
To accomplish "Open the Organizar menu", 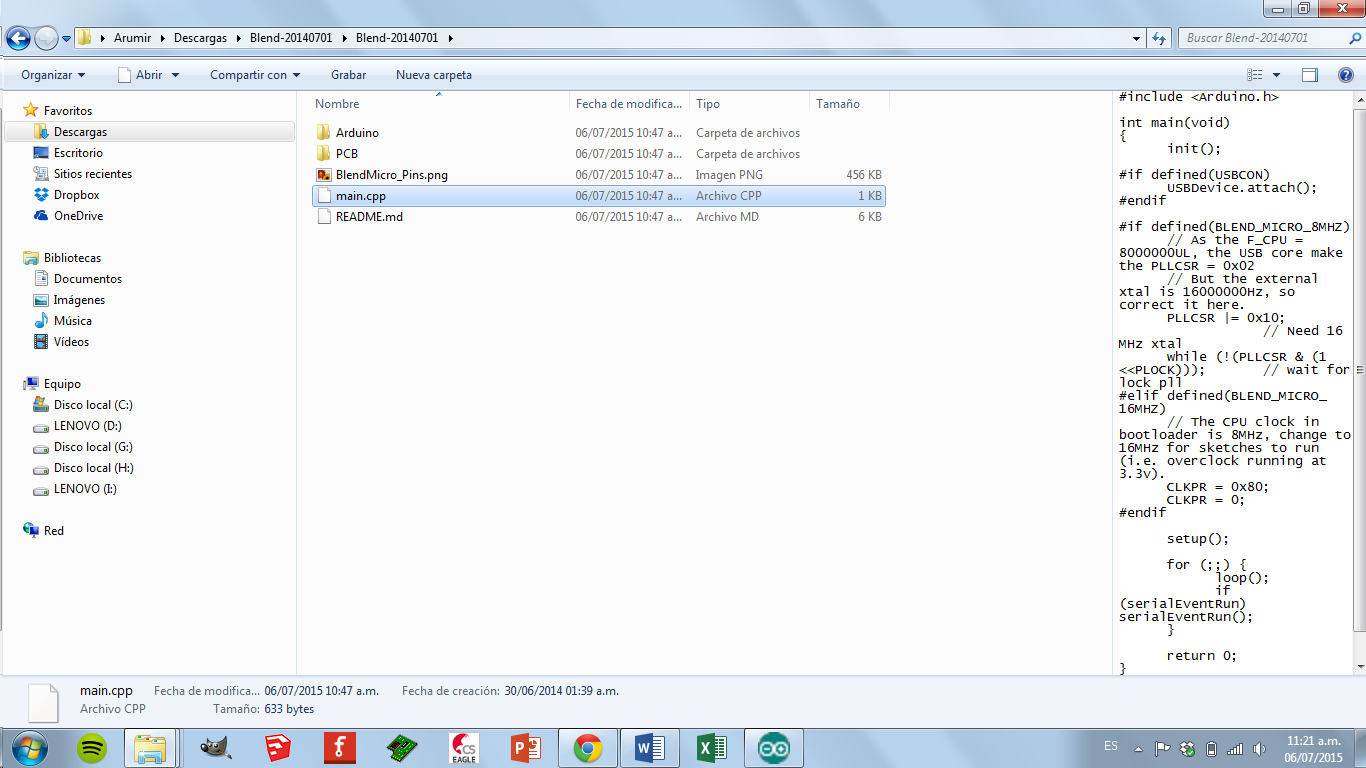I will click(x=53, y=75).
